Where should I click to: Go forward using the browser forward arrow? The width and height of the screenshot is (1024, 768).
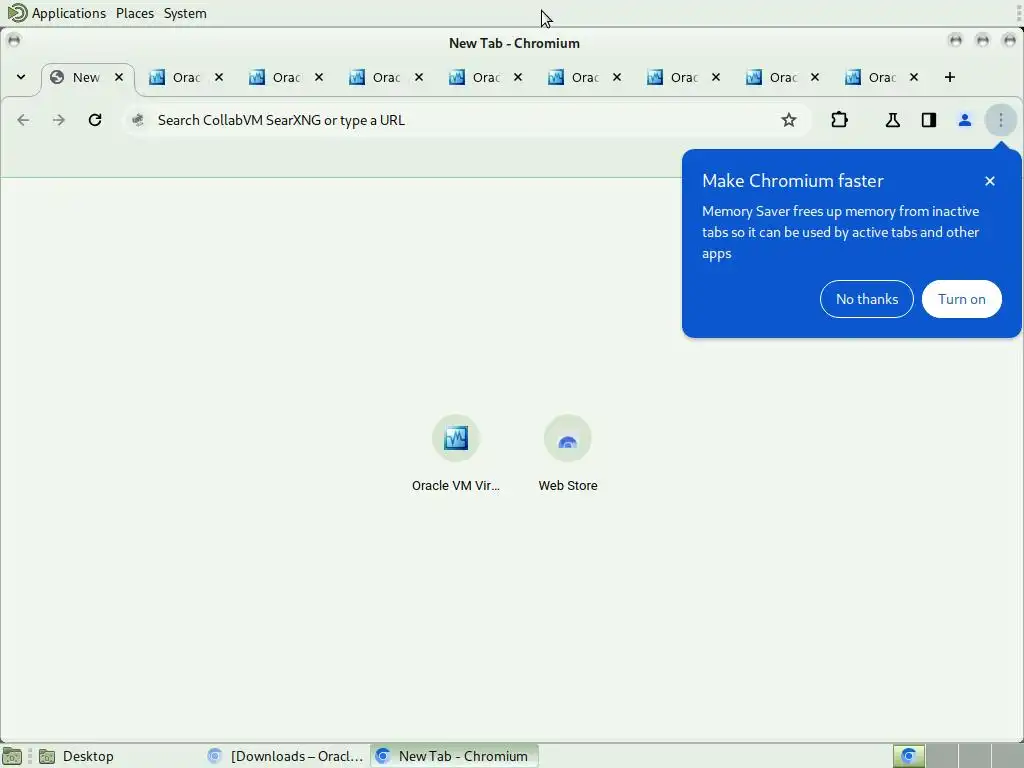(x=59, y=120)
